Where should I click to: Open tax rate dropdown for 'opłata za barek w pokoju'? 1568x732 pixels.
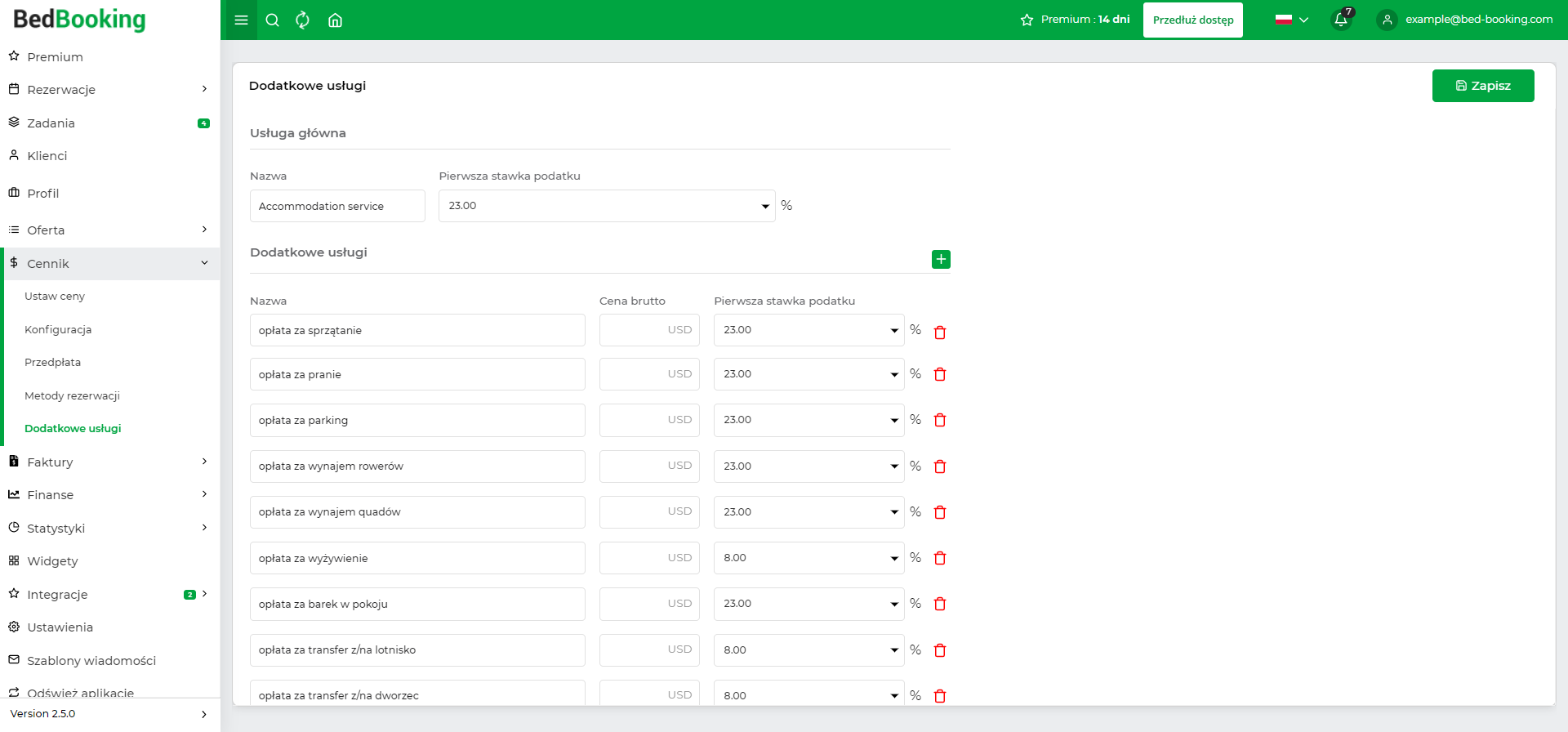(808, 604)
